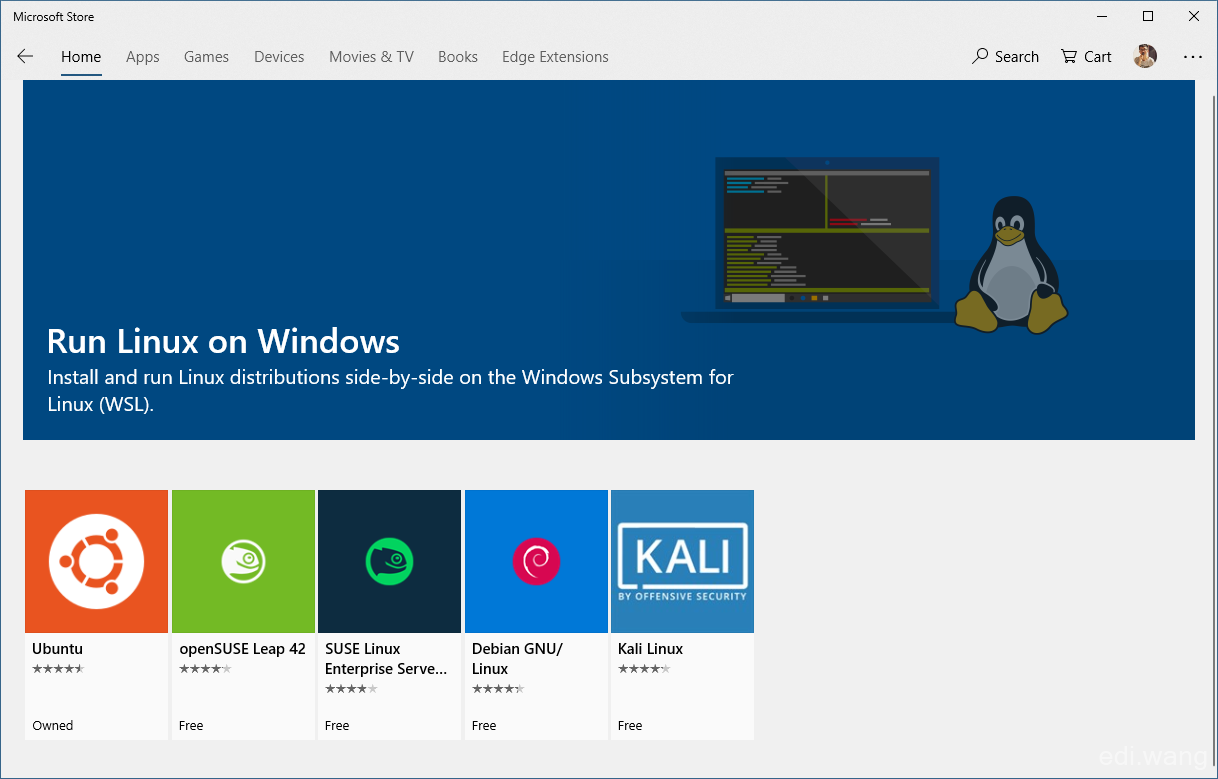
Task: Close the Microsoft Store window
Action: pyautogui.click(x=1194, y=16)
